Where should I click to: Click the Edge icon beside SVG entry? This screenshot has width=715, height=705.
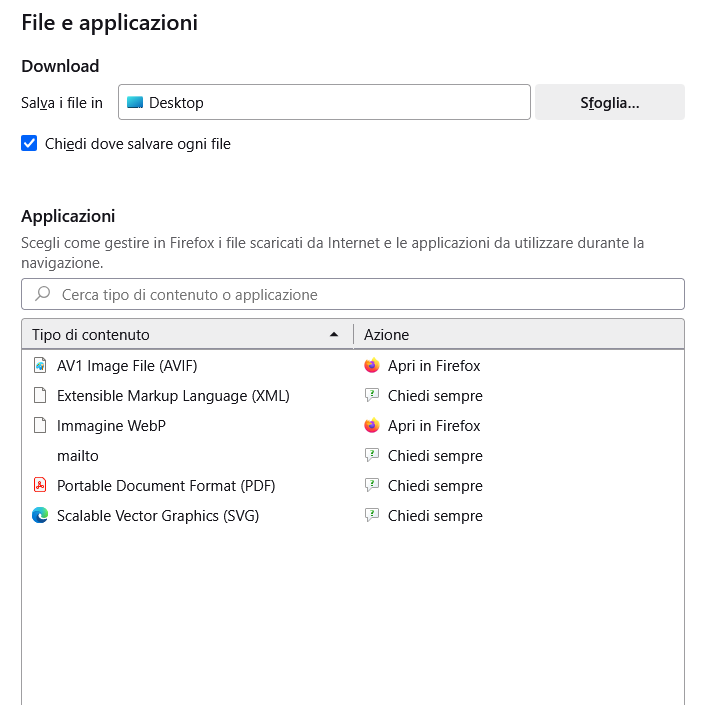(40, 516)
